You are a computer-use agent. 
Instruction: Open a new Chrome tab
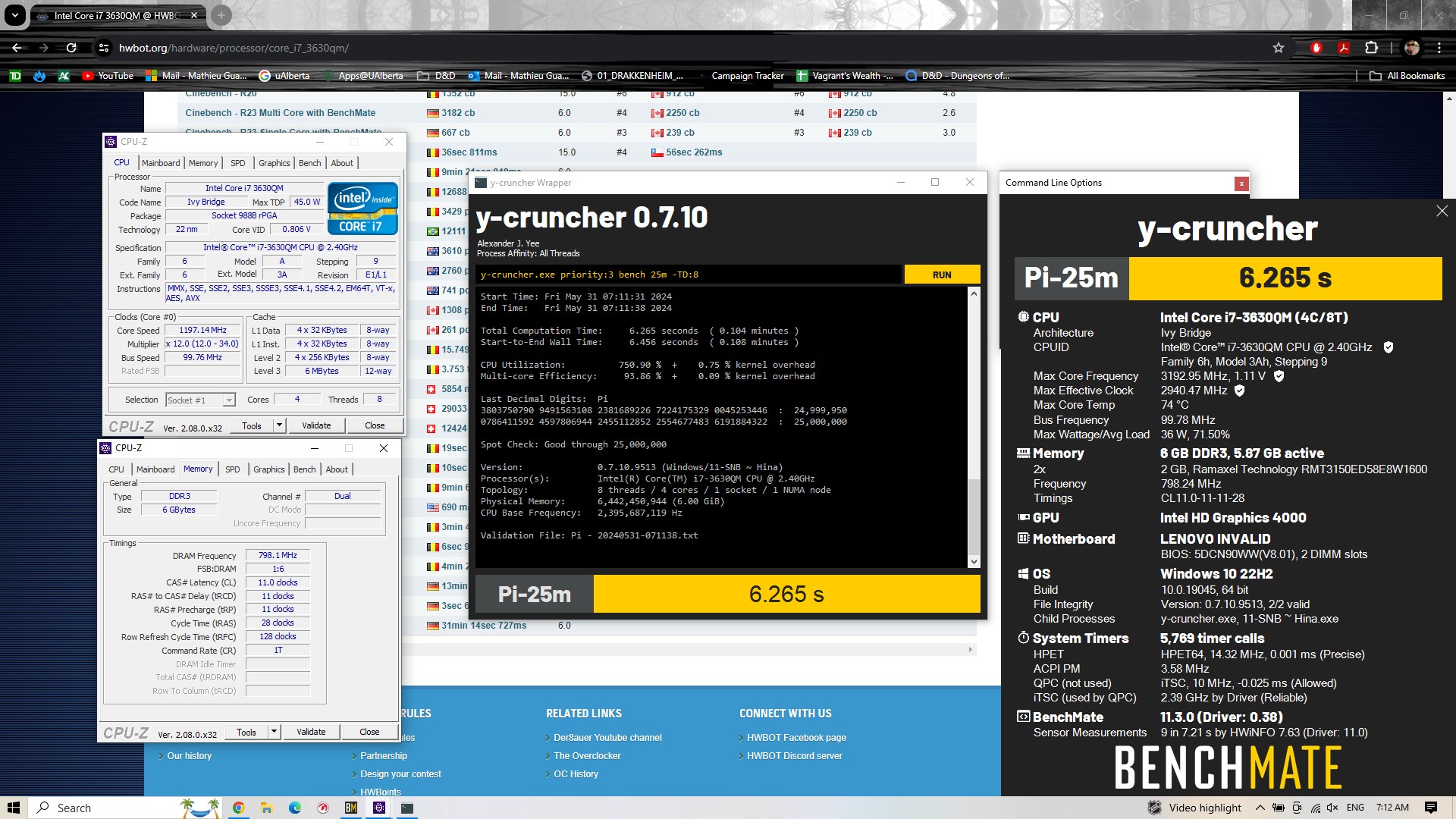click(221, 14)
